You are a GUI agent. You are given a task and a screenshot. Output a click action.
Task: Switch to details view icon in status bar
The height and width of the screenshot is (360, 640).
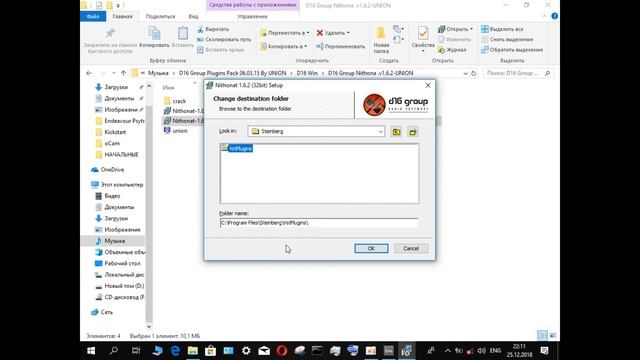pyautogui.click(x=542, y=336)
